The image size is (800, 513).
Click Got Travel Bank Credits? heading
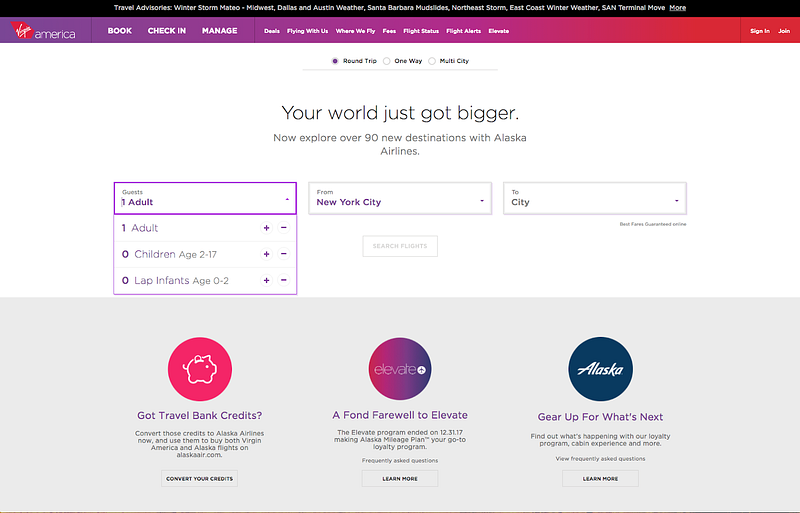[199, 416]
